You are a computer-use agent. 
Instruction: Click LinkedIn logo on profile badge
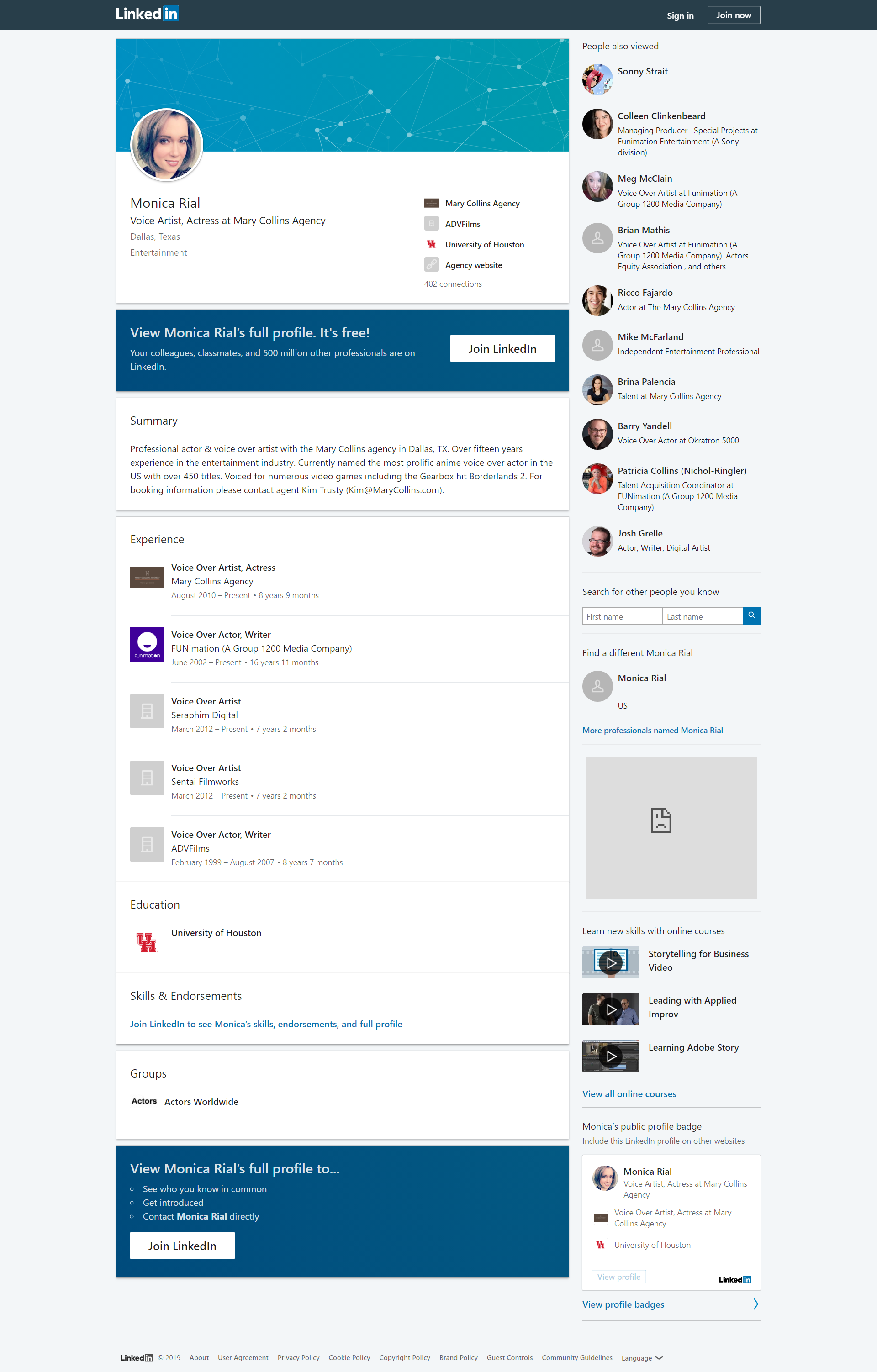click(734, 1279)
